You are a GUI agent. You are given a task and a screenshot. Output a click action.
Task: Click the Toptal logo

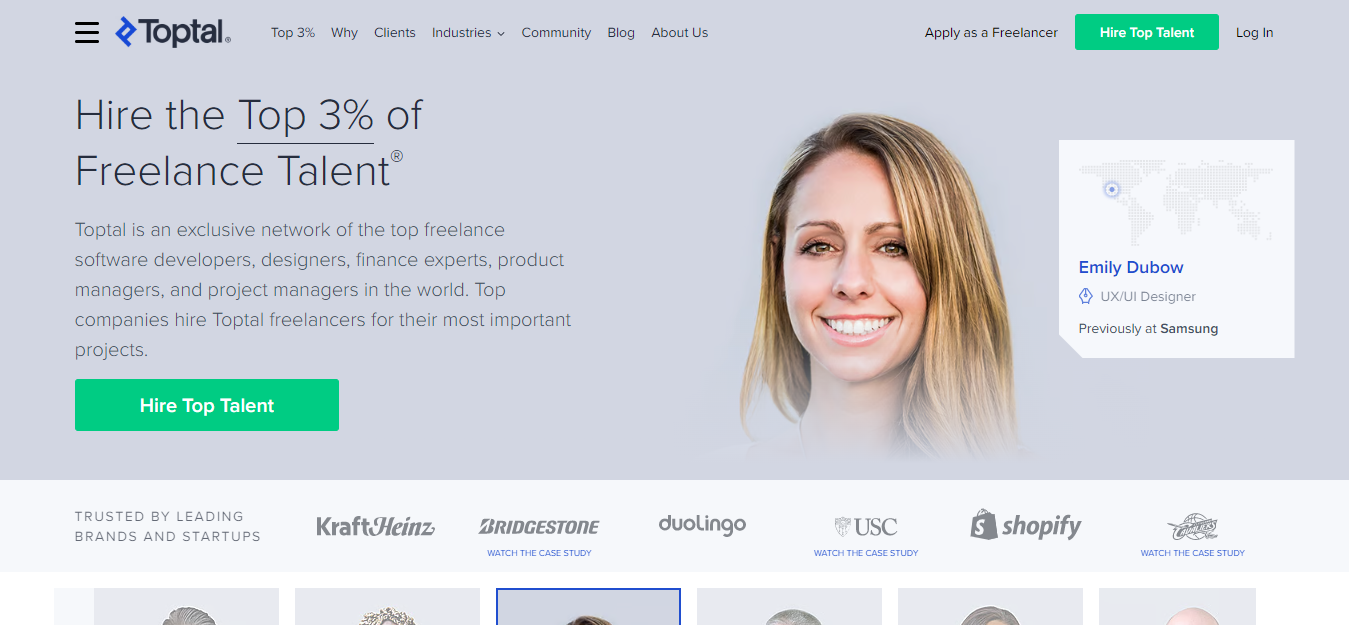[173, 32]
